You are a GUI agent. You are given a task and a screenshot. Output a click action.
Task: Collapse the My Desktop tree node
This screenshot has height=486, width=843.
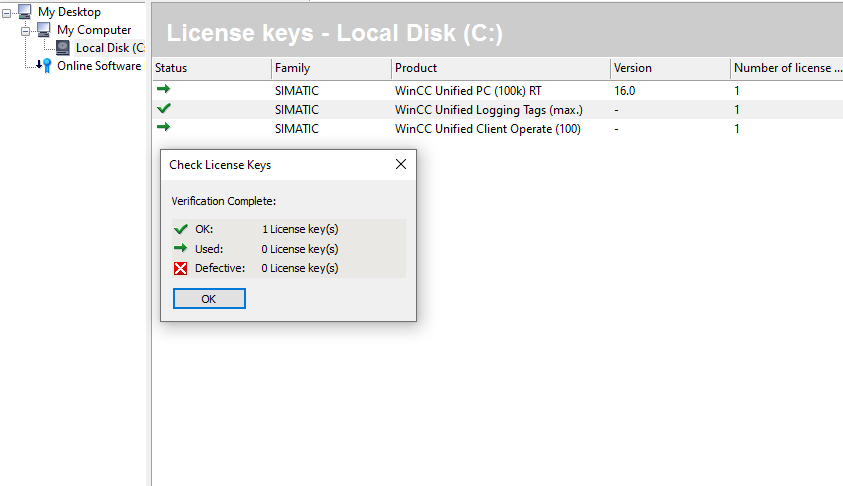tap(8, 12)
